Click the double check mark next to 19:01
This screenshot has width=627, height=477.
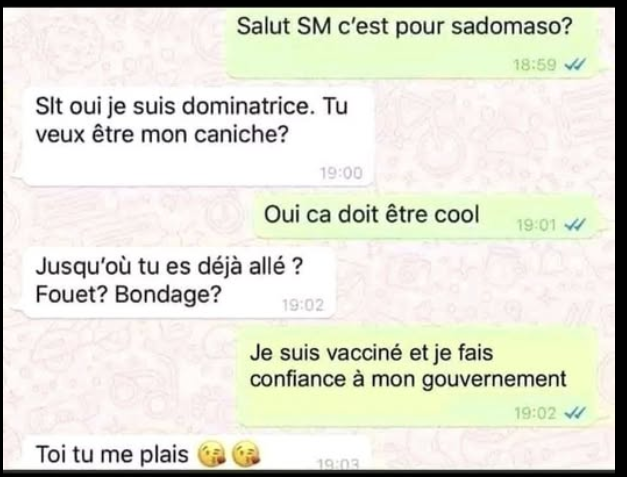tap(575, 225)
